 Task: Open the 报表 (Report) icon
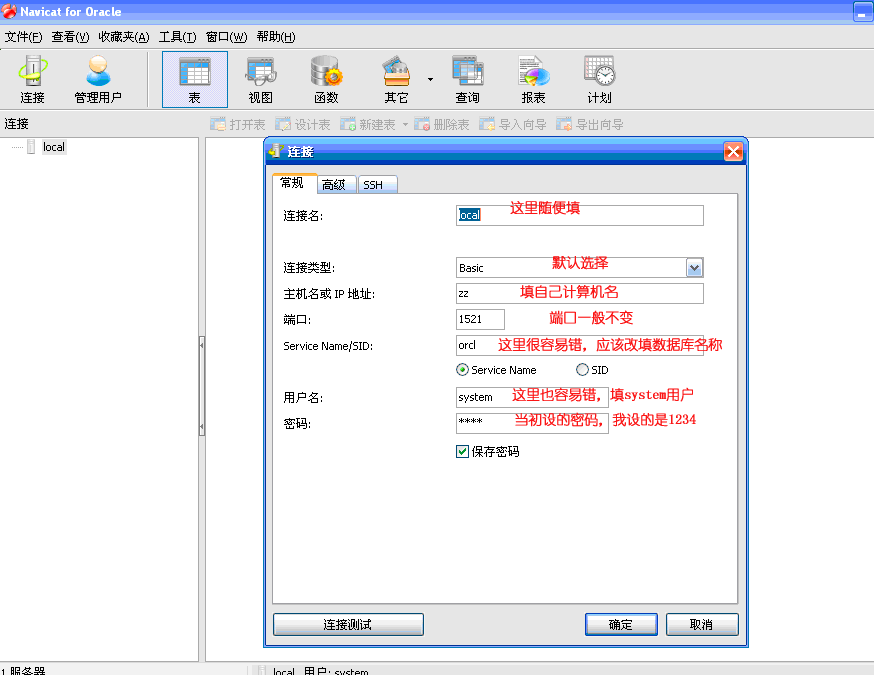tap(533, 79)
